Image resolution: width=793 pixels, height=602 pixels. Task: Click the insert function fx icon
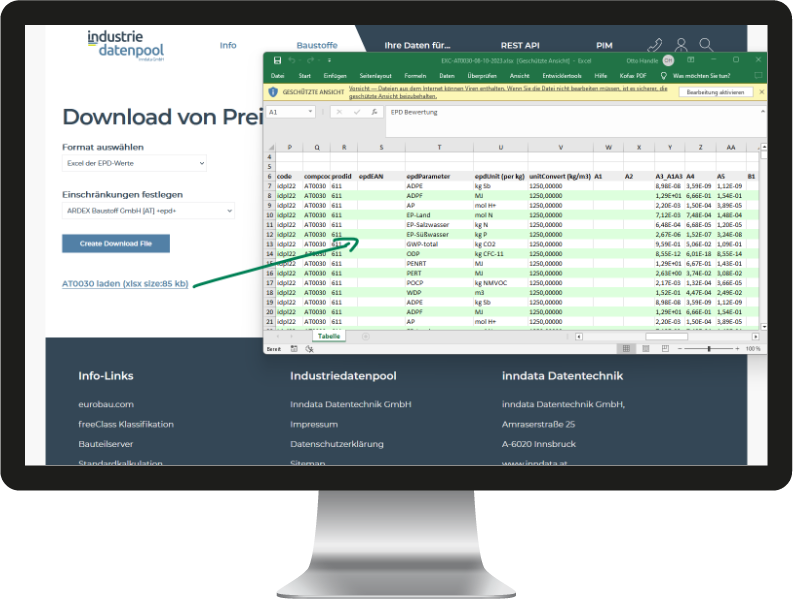click(374, 112)
